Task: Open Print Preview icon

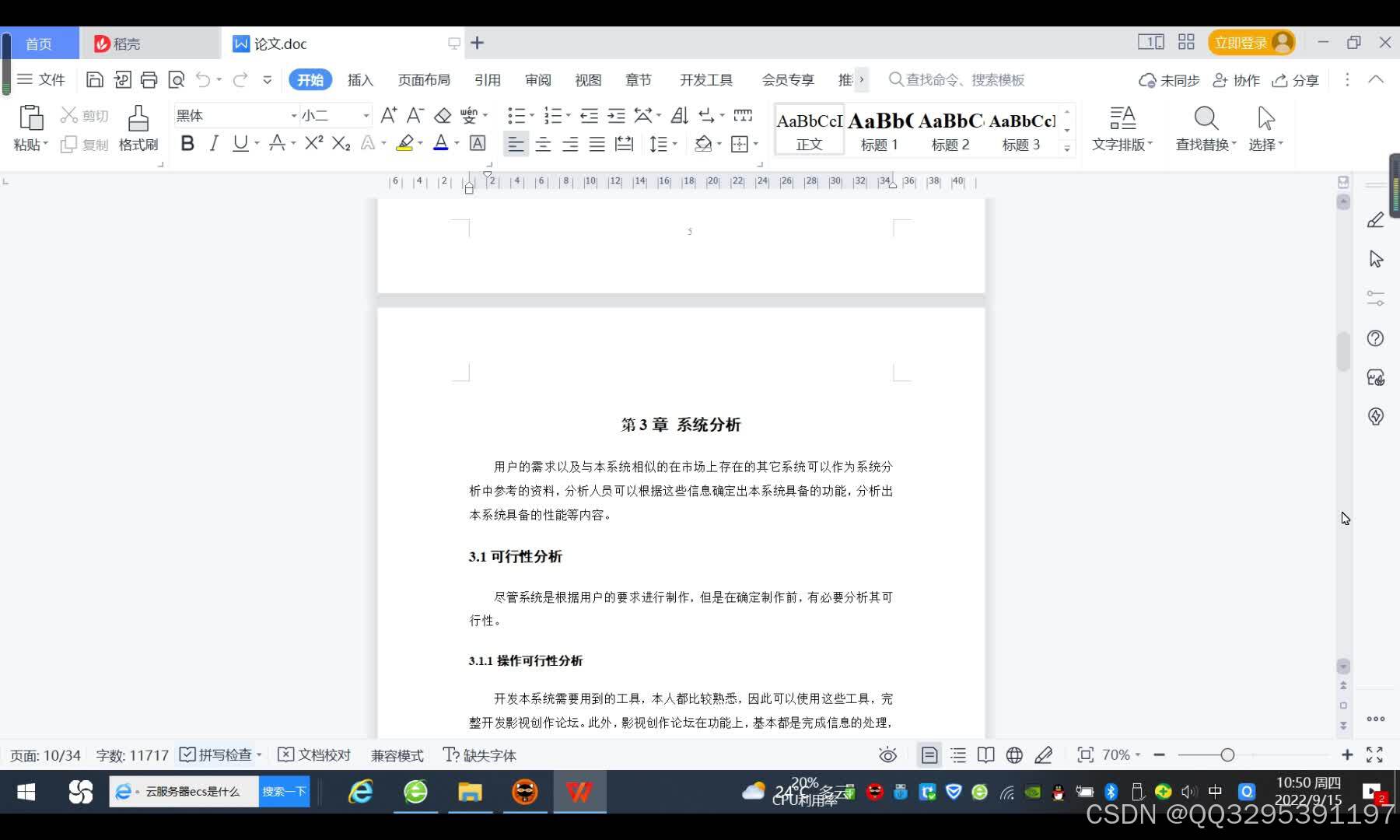Action: click(177, 79)
